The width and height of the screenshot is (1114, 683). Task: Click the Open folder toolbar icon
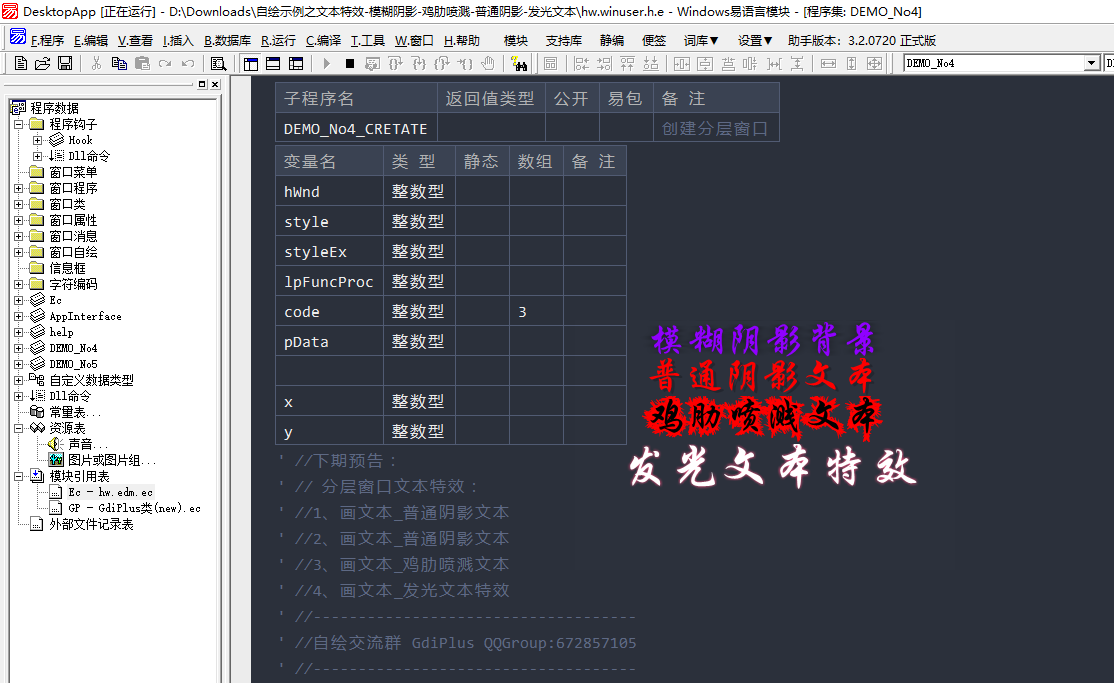click(x=43, y=63)
